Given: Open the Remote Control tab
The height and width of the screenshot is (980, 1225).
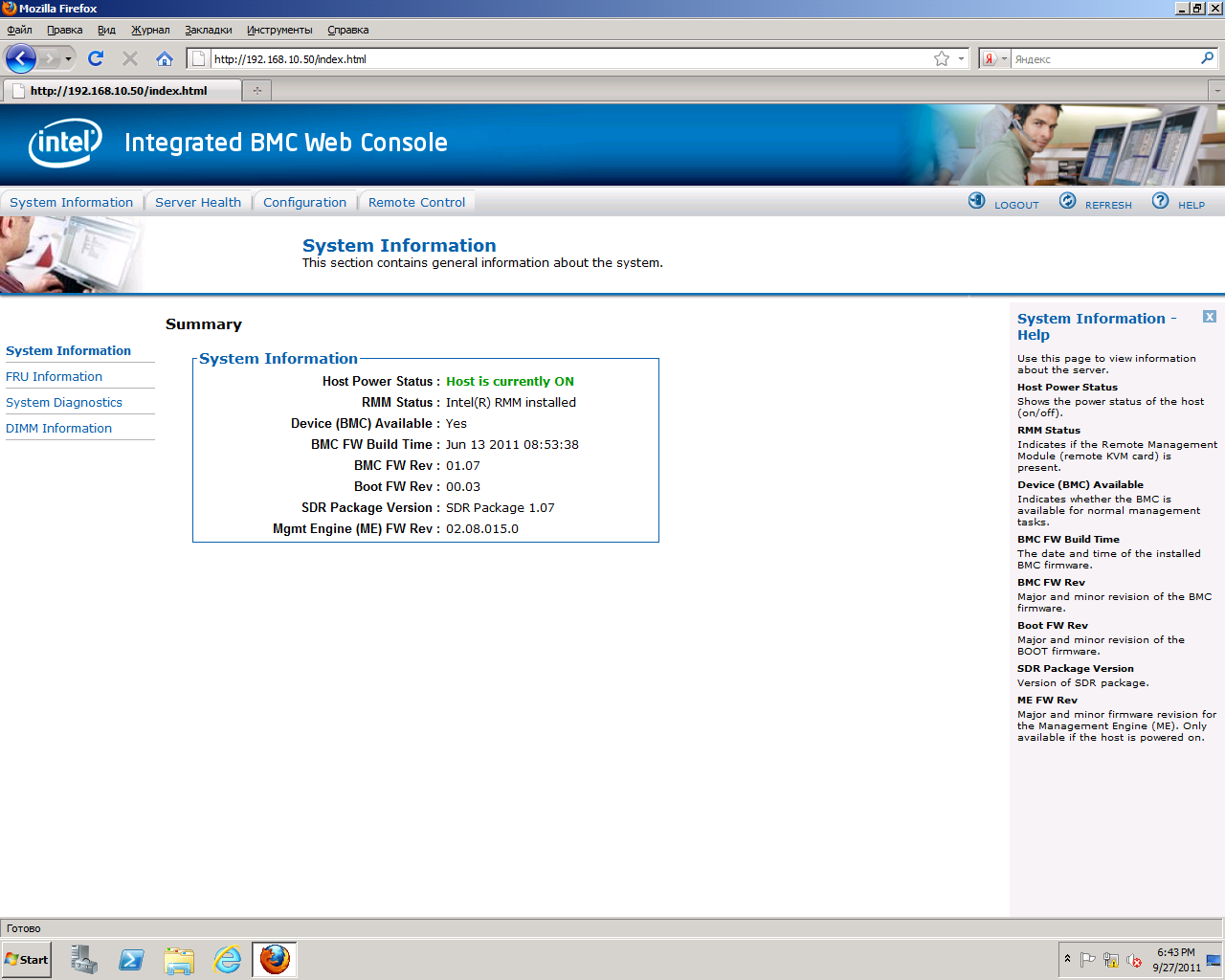Looking at the screenshot, I should click(416, 203).
